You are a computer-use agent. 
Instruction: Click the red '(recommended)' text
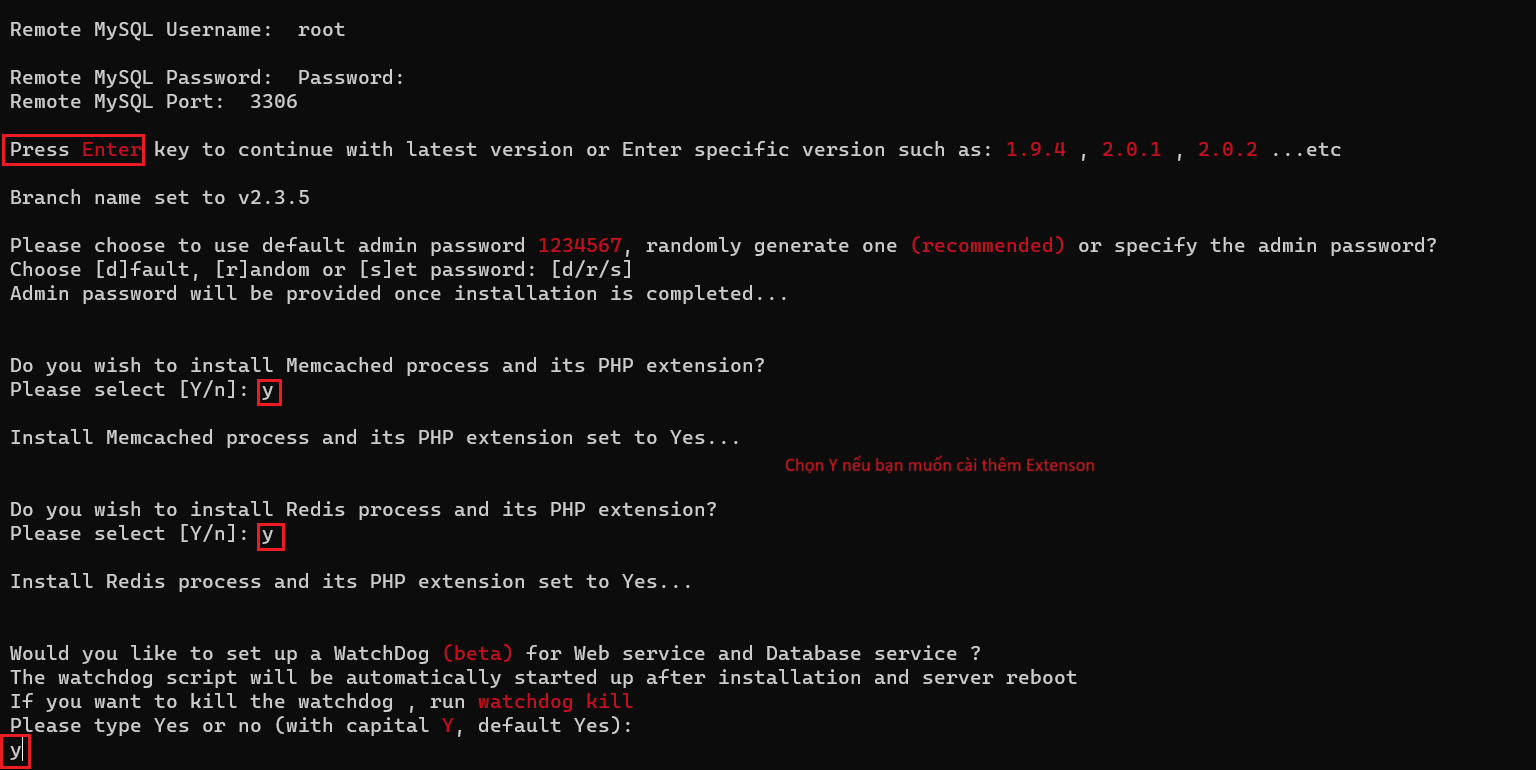click(988, 246)
